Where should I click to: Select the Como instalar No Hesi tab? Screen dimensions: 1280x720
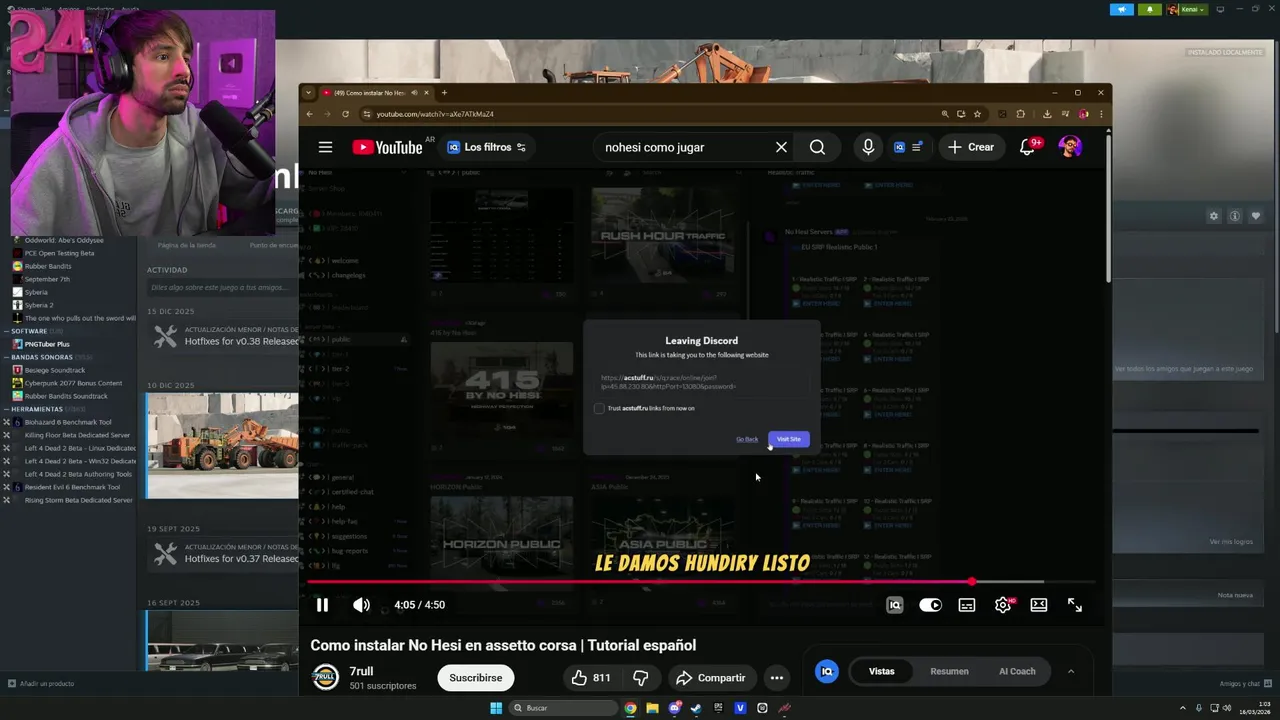376,93
